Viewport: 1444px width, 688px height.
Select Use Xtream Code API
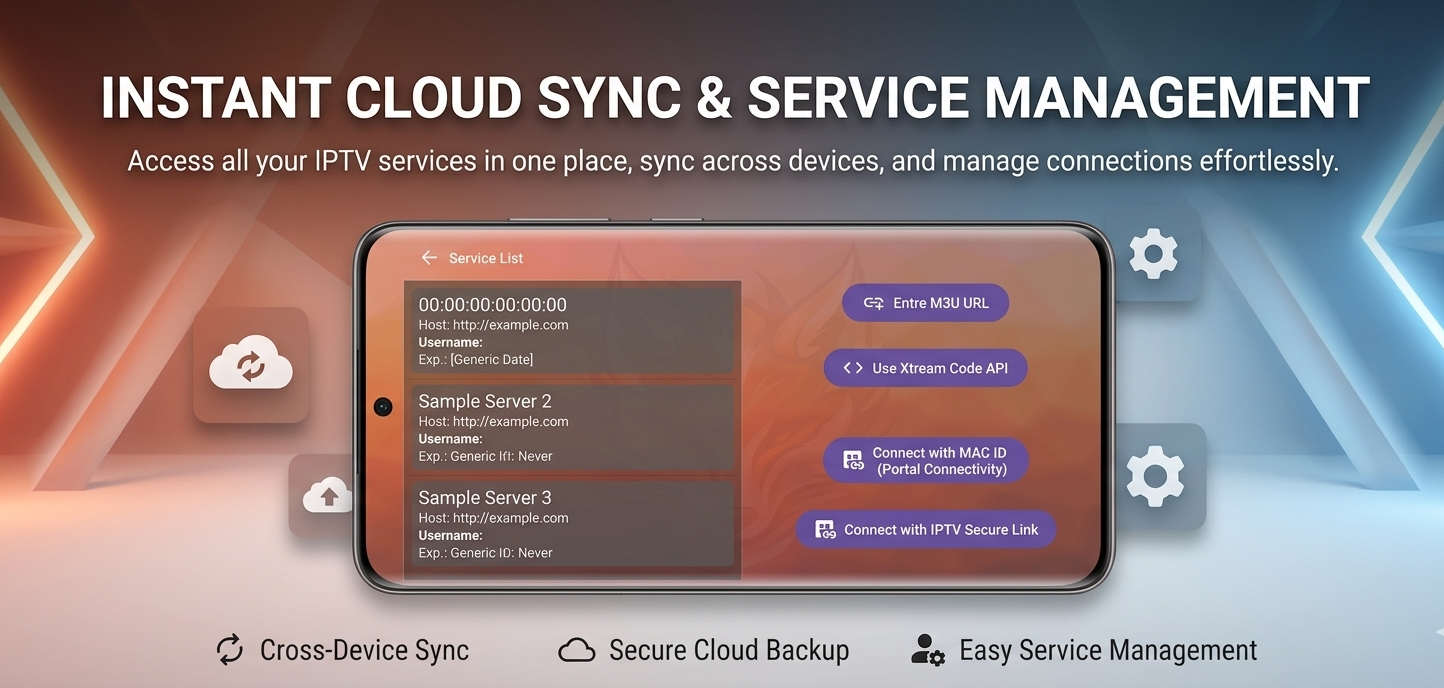[x=925, y=368]
